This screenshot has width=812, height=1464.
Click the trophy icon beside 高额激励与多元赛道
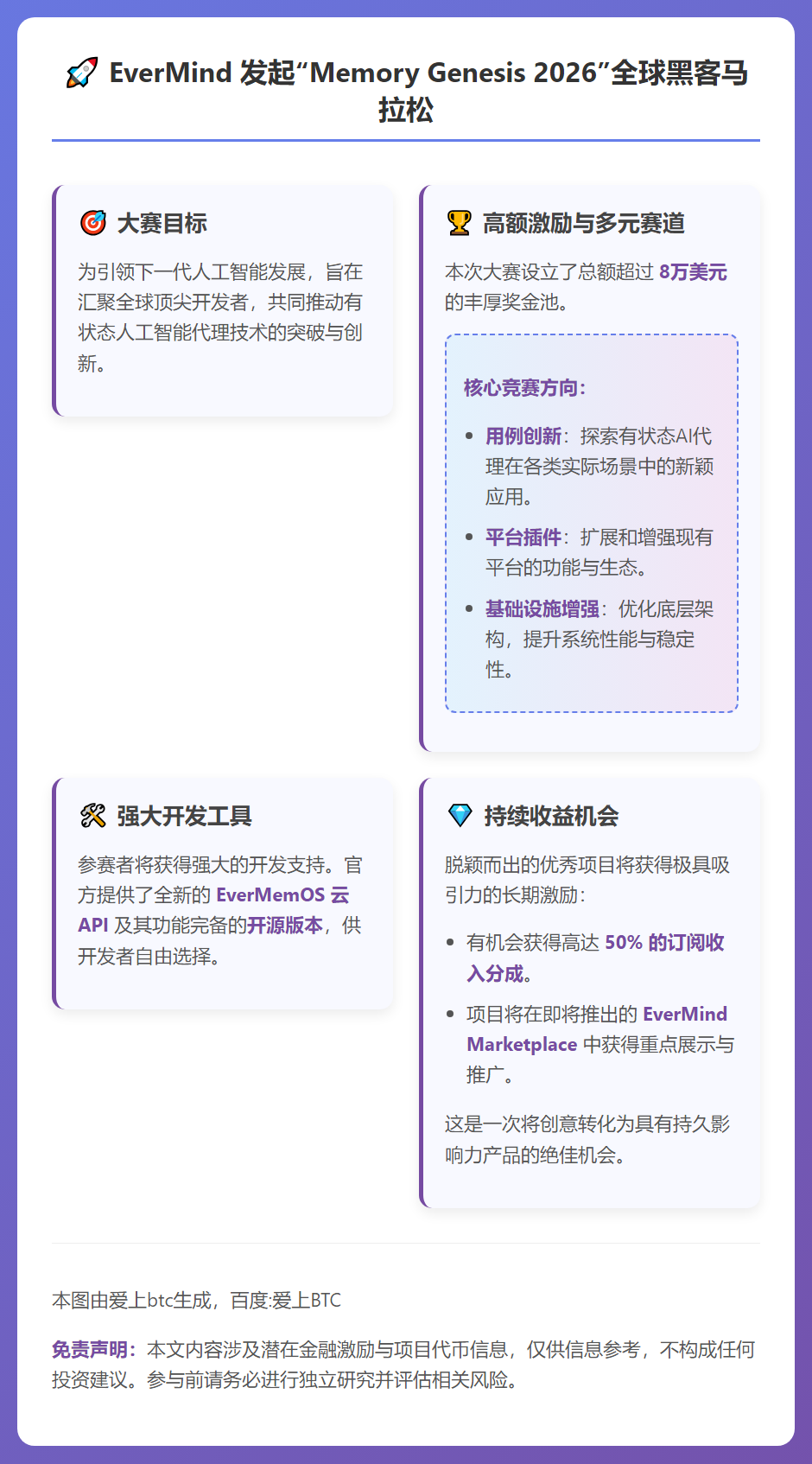pos(459,223)
